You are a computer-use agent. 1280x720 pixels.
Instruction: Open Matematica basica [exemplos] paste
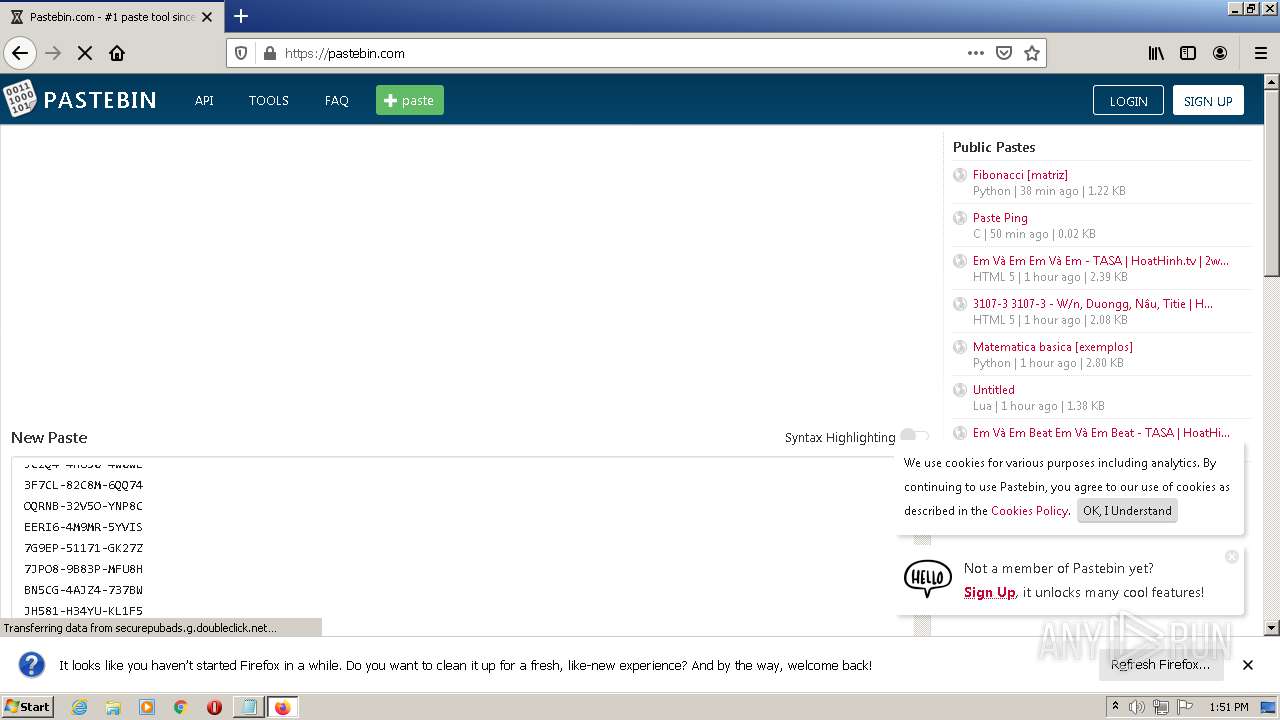[x=1052, y=346]
